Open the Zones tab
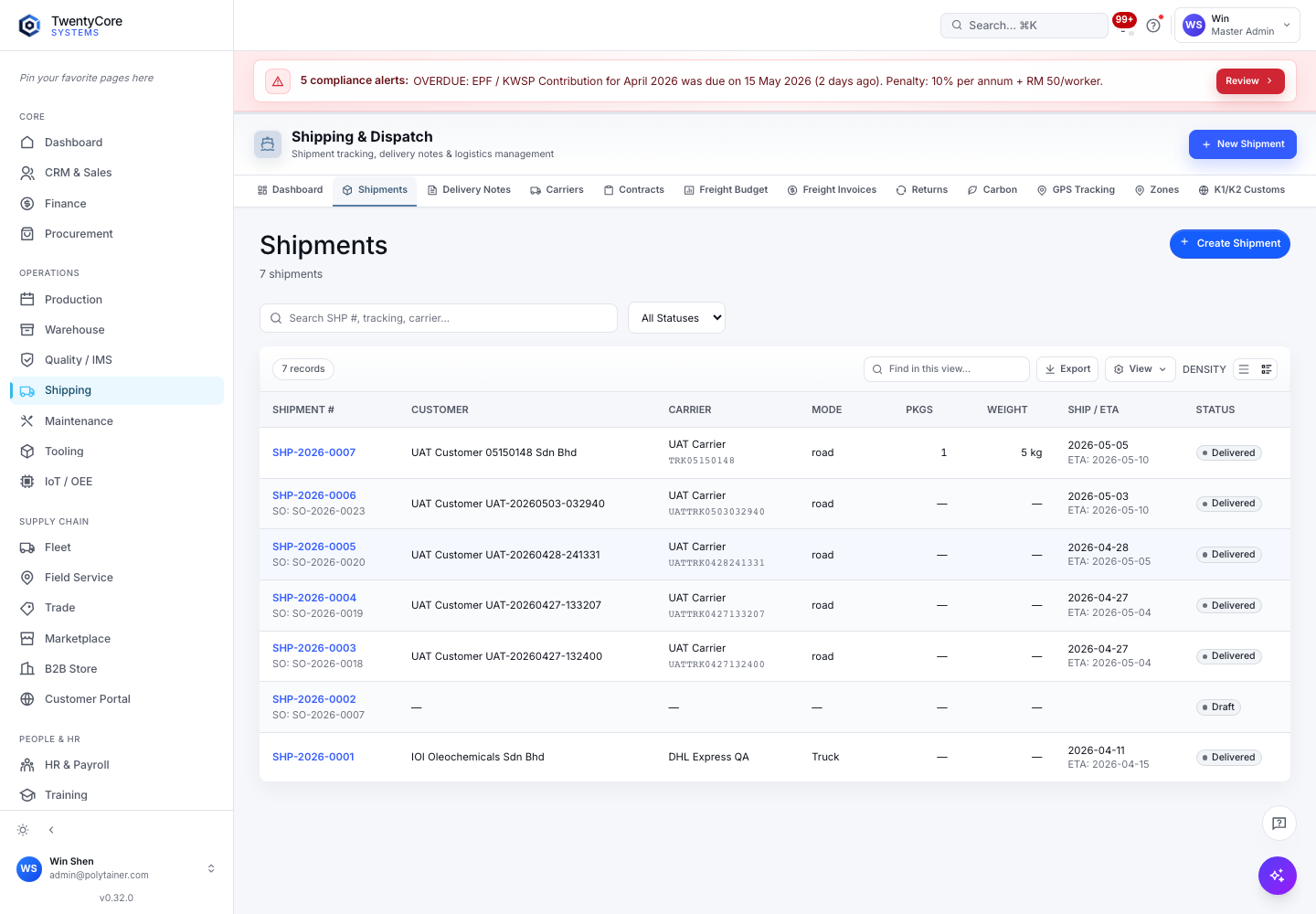This screenshot has width=1316, height=914. (x=1157, y=190)
